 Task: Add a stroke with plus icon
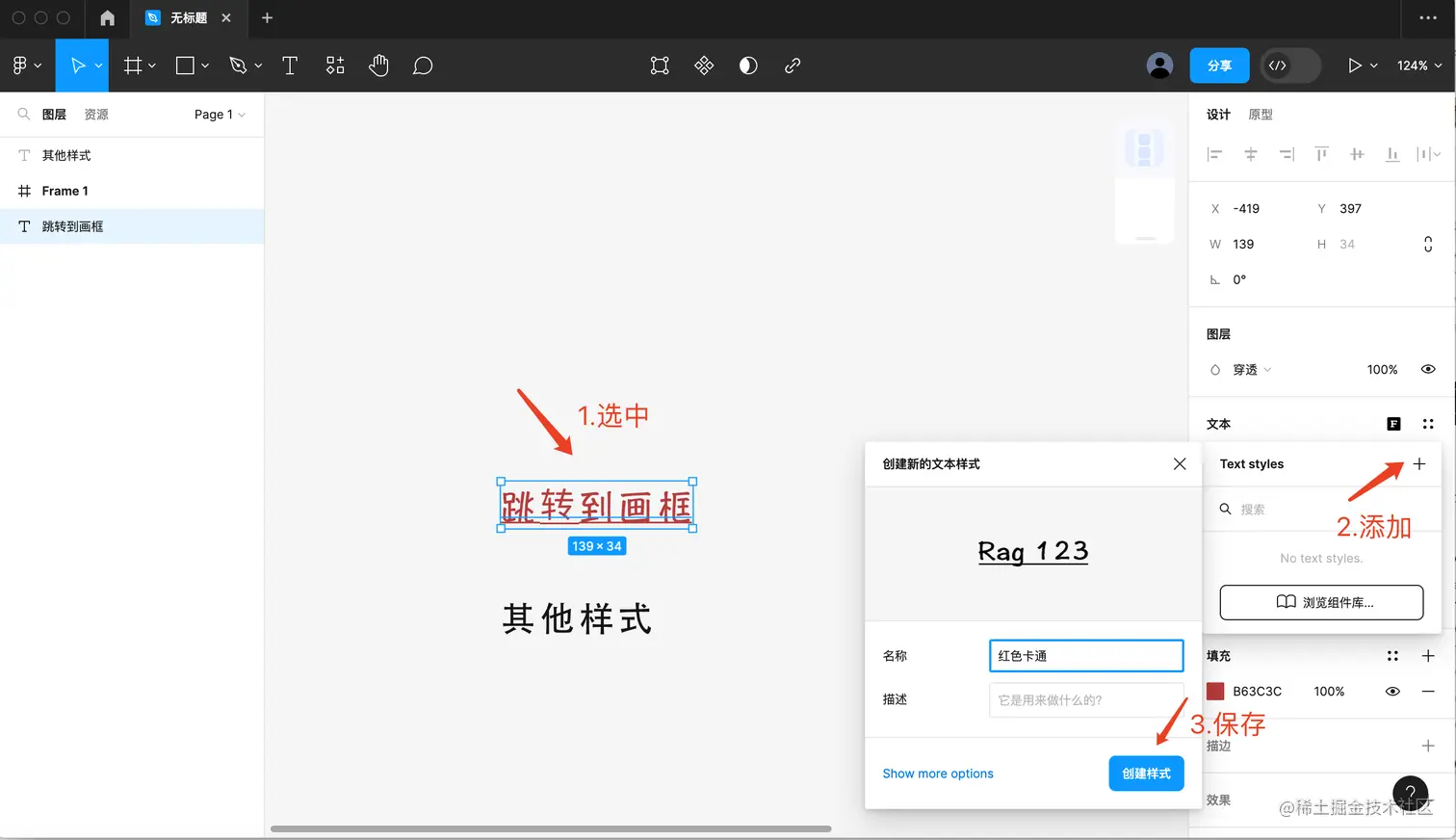tap(1428, 746)
